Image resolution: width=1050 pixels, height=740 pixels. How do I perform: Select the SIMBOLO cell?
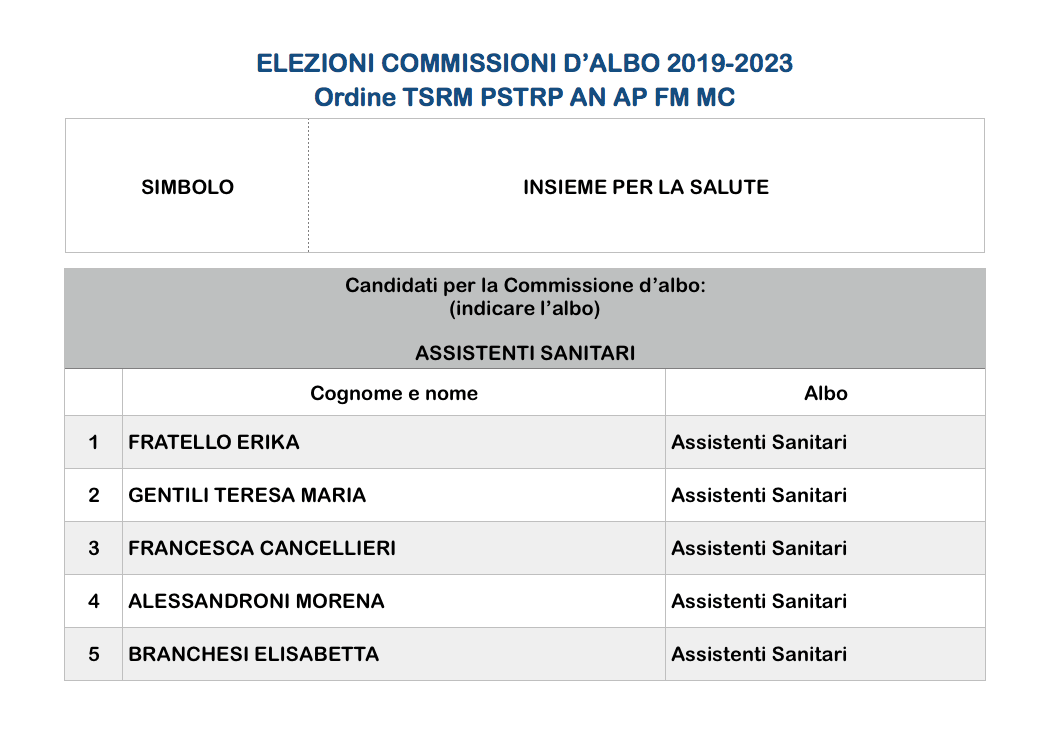coord(188,186)
